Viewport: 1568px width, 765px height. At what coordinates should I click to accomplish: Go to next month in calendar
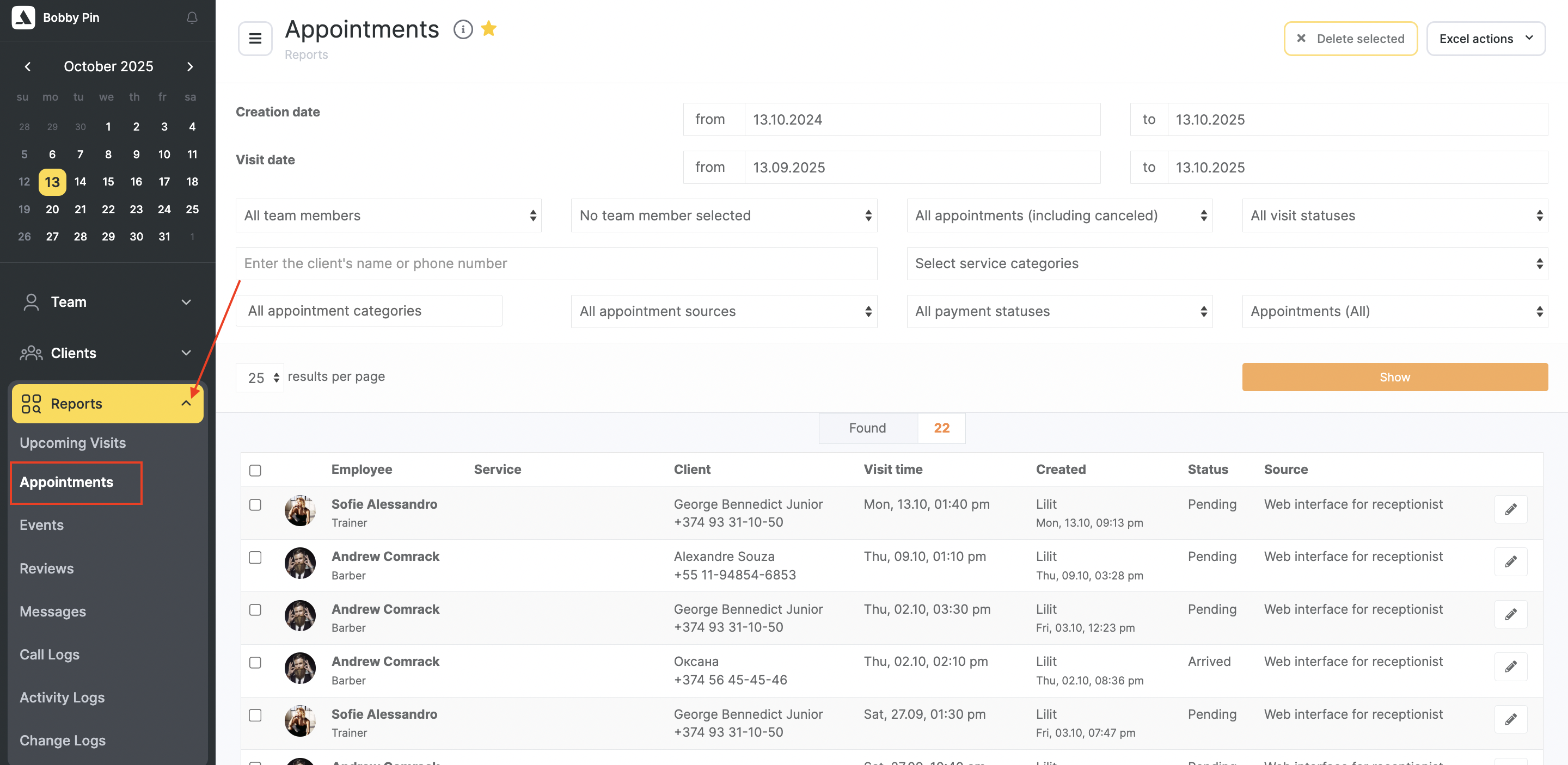pos(190,66)
